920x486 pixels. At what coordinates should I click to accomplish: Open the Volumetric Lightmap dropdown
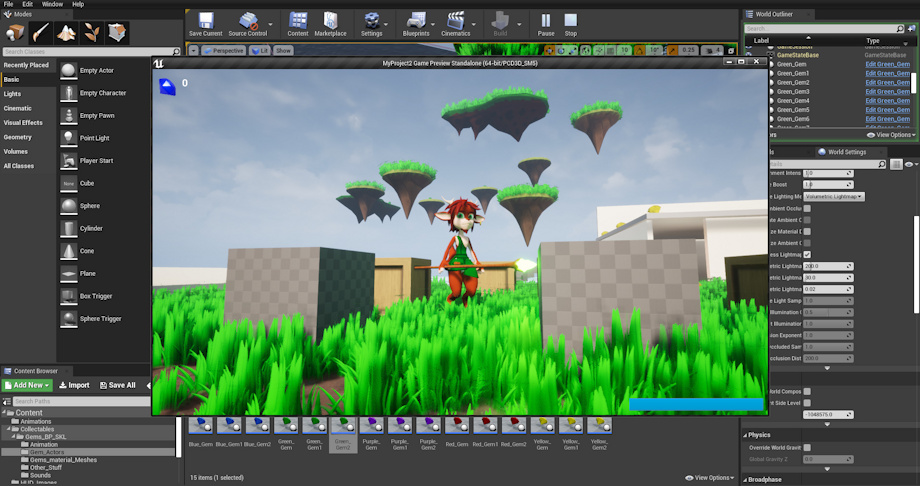tap(834, 197)
